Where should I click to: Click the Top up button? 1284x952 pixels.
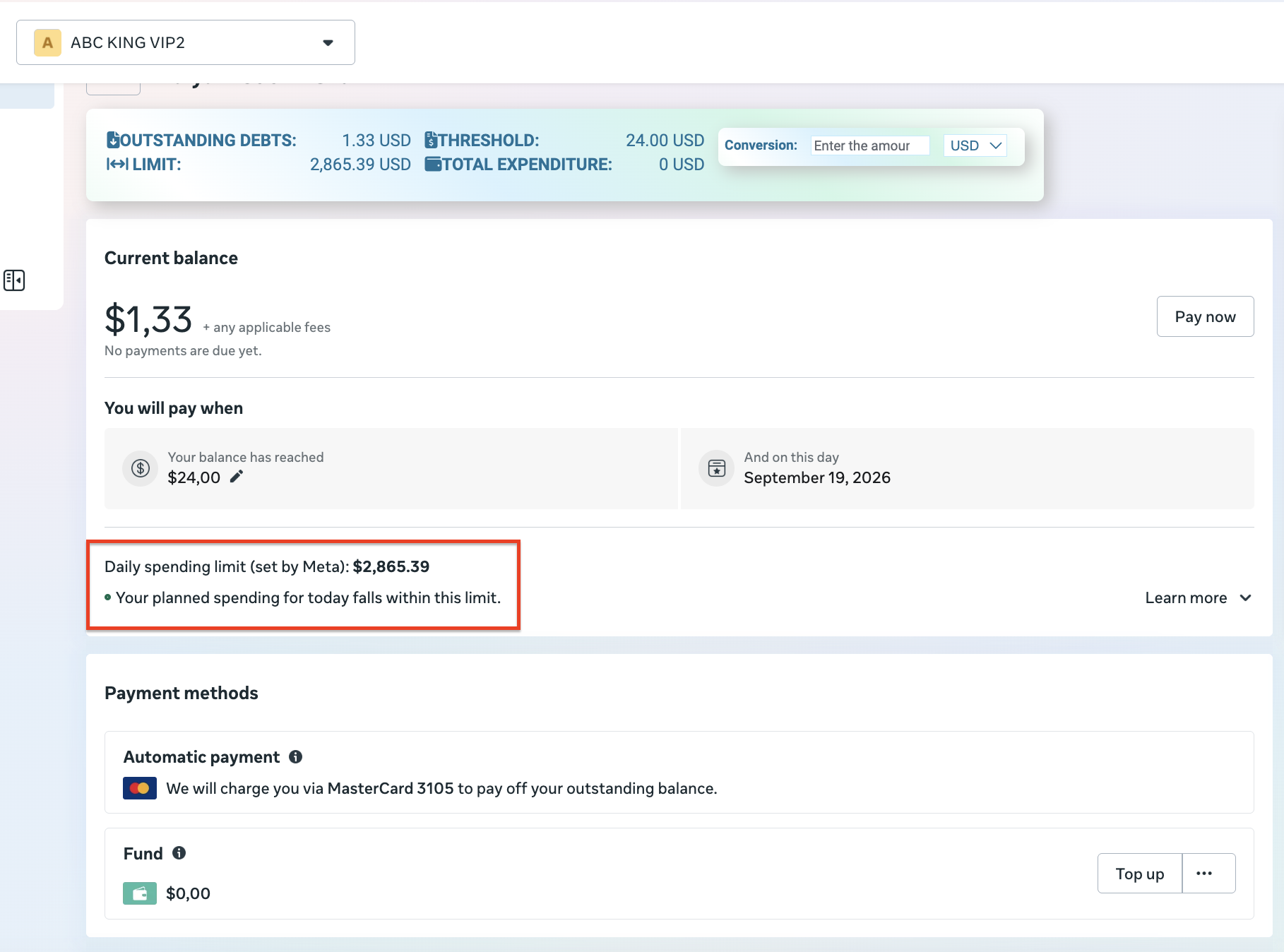(1140, 874)
